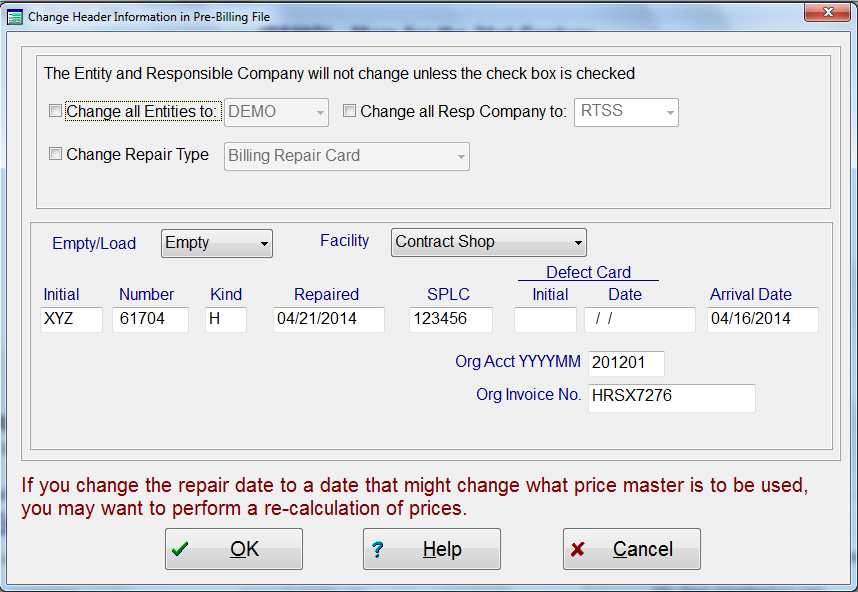Click the Kind field containing H
858x592 pixels.
(x=225, y=320)
